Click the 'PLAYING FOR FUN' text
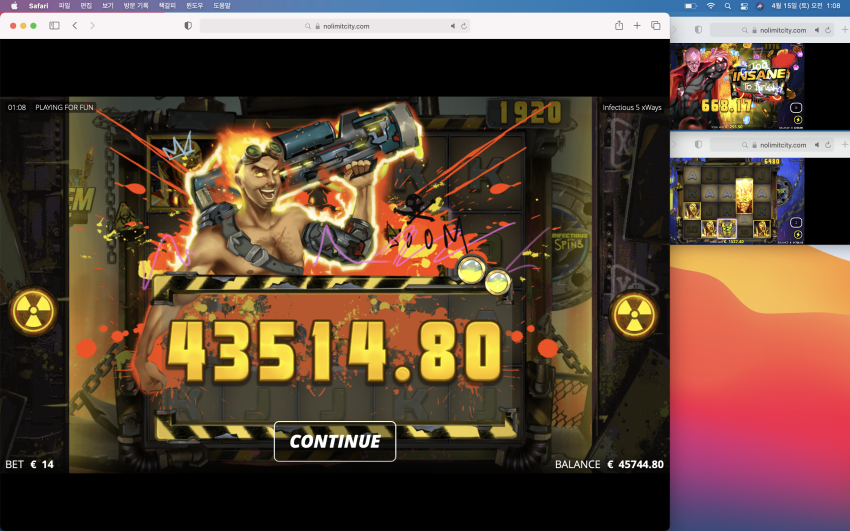 point(65,107)
